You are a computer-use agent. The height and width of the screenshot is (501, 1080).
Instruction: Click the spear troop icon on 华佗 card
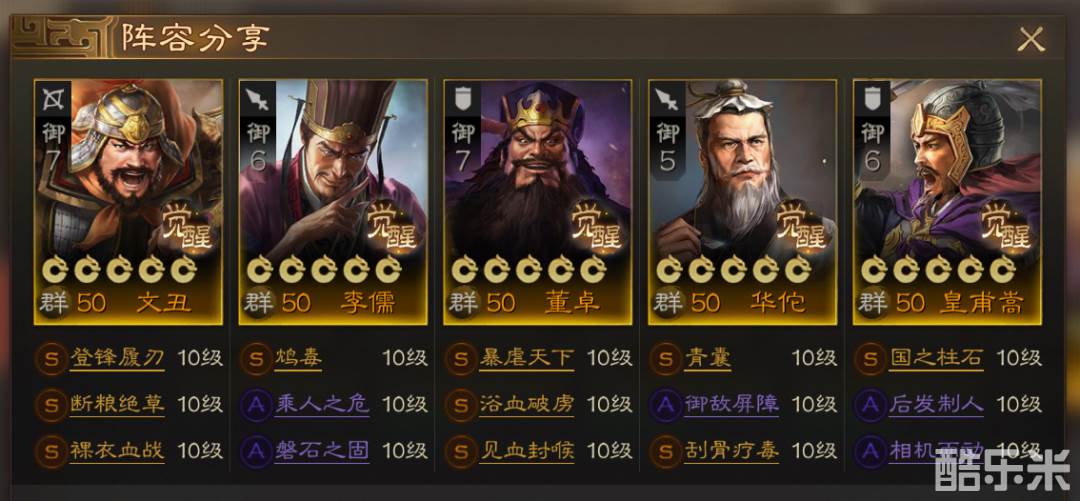tap(667, 99)
